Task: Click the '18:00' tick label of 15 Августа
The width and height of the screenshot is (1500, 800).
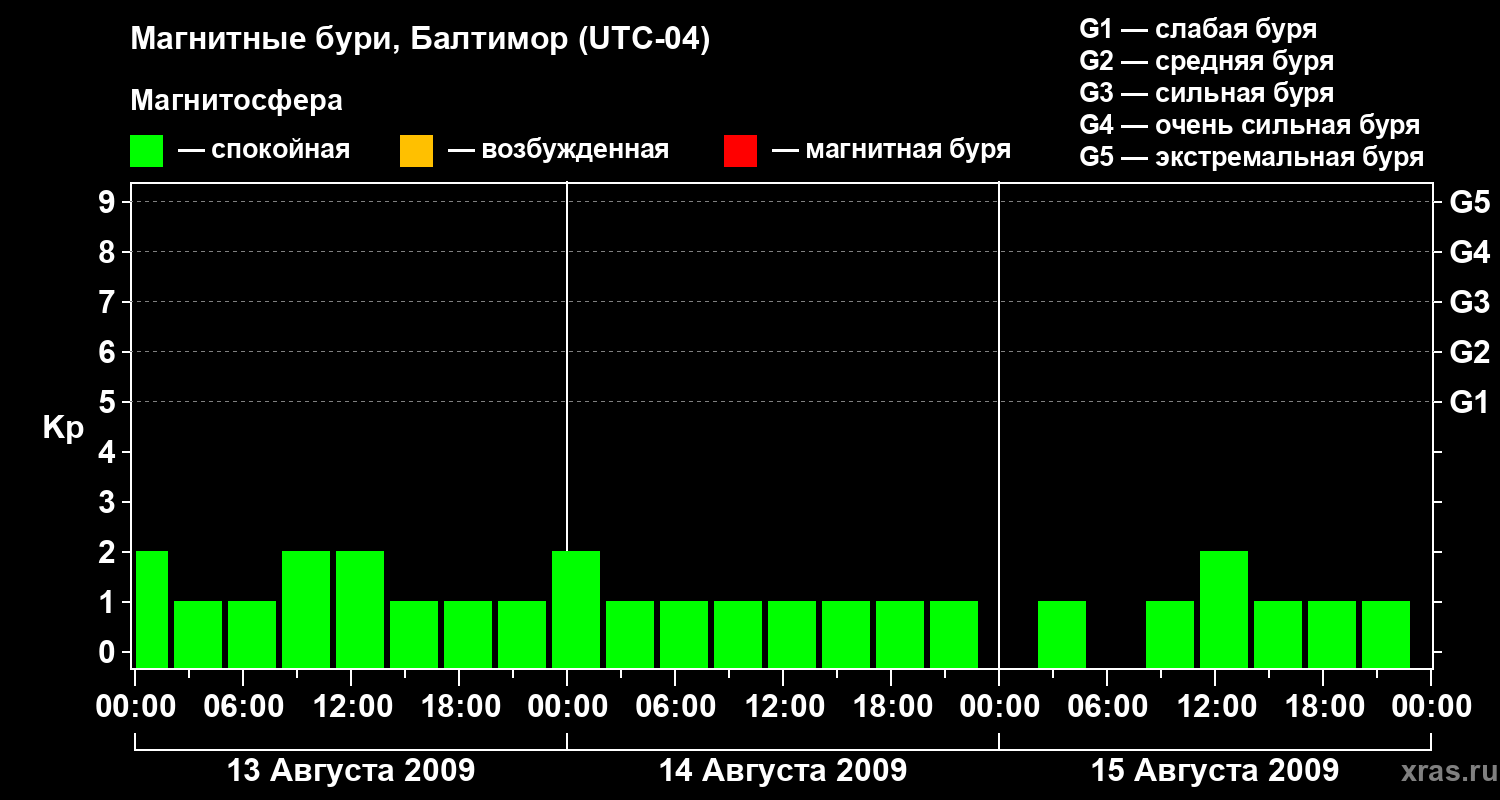Action: (x=1323, y=707)
